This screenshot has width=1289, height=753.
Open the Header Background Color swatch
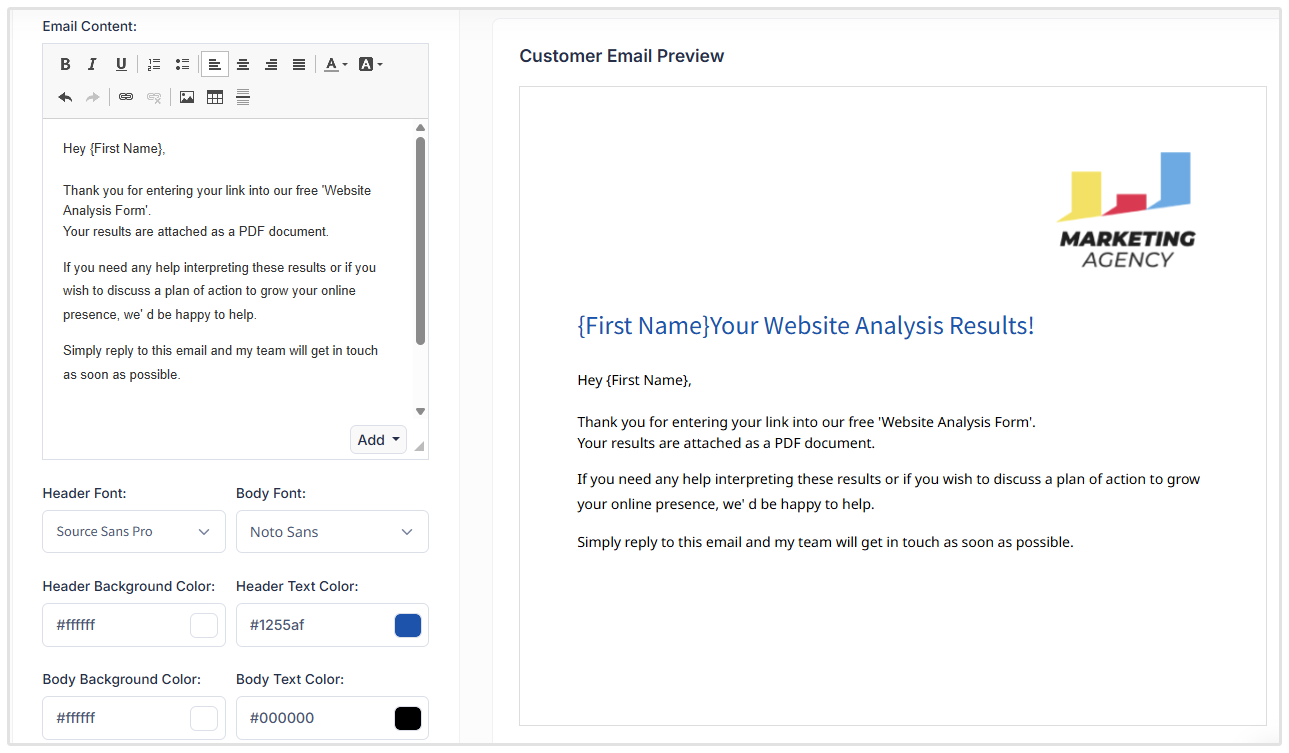pyautogui.click(x=204, y=625)
